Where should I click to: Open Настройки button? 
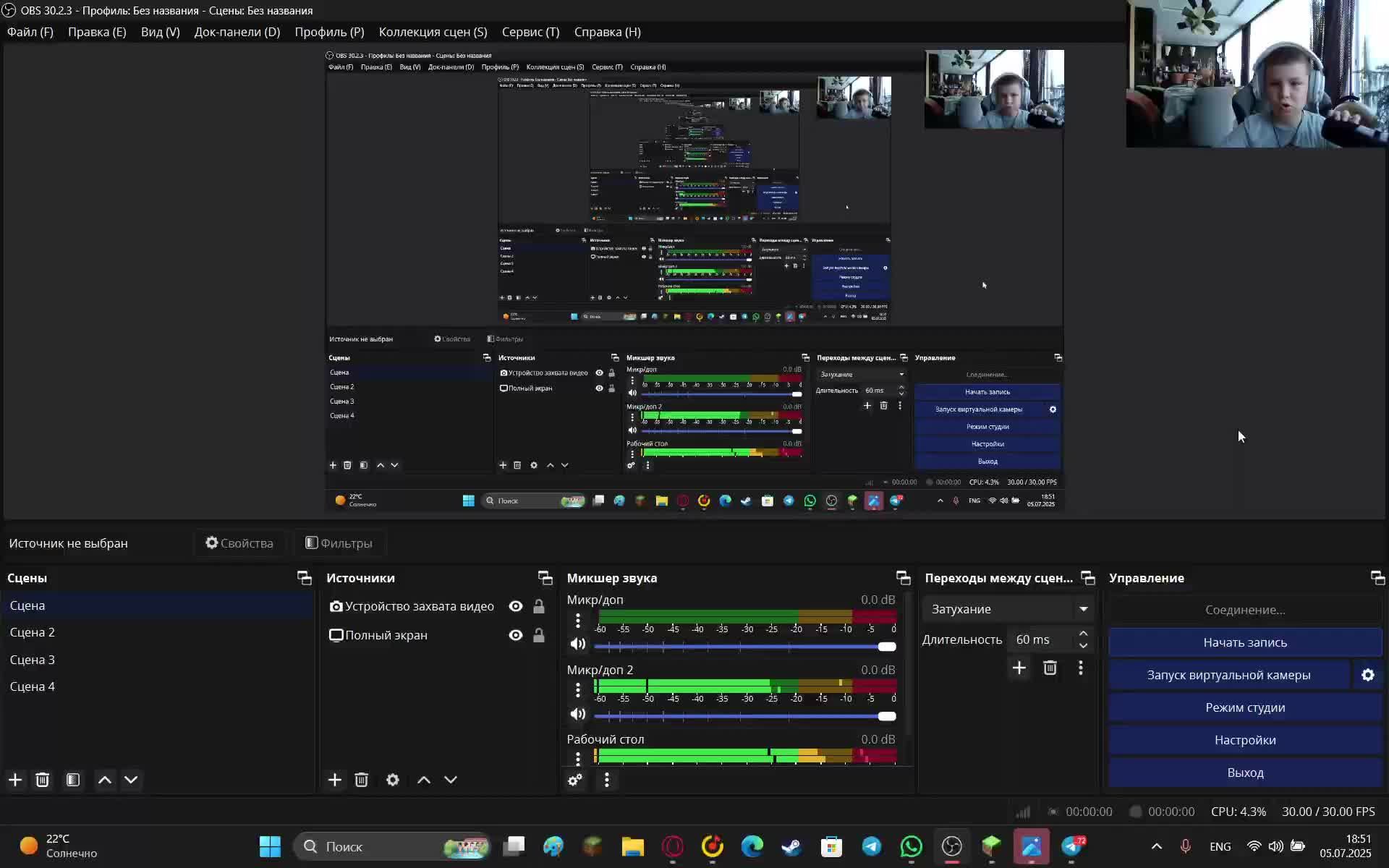point(1245,740)
